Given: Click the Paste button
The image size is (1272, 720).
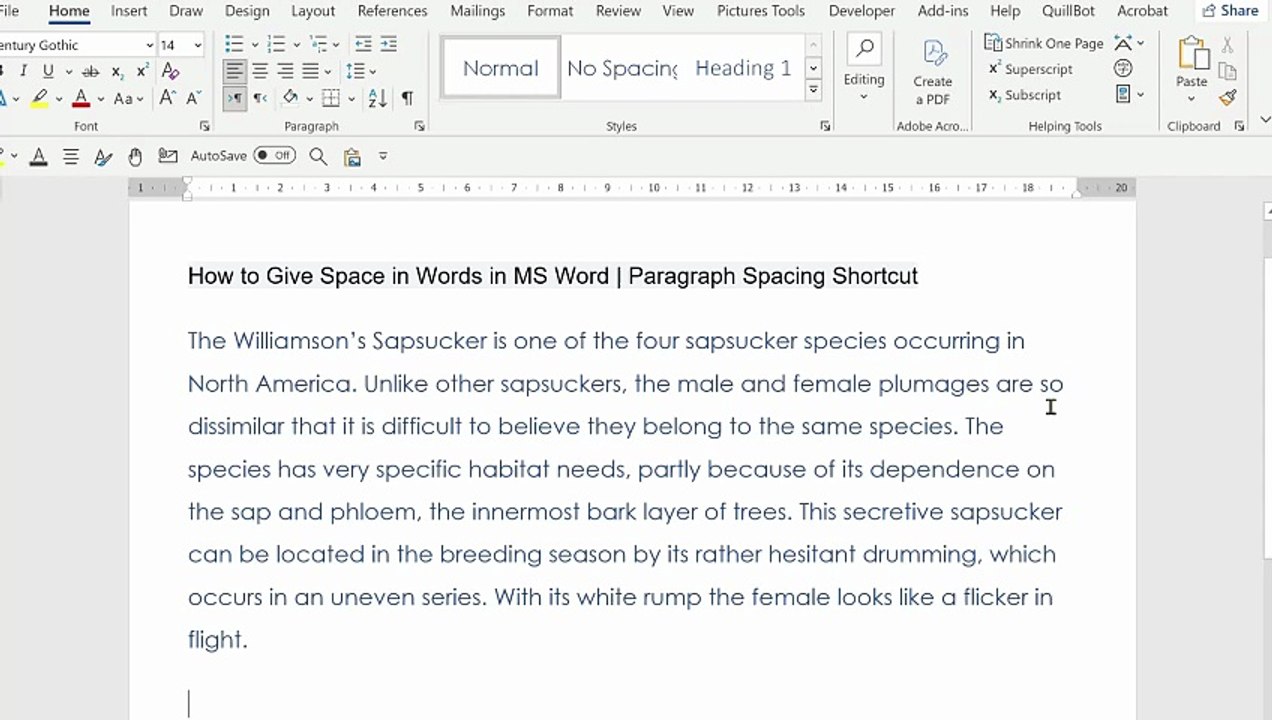Looking at the screenshot, I should pos(1191,62).
